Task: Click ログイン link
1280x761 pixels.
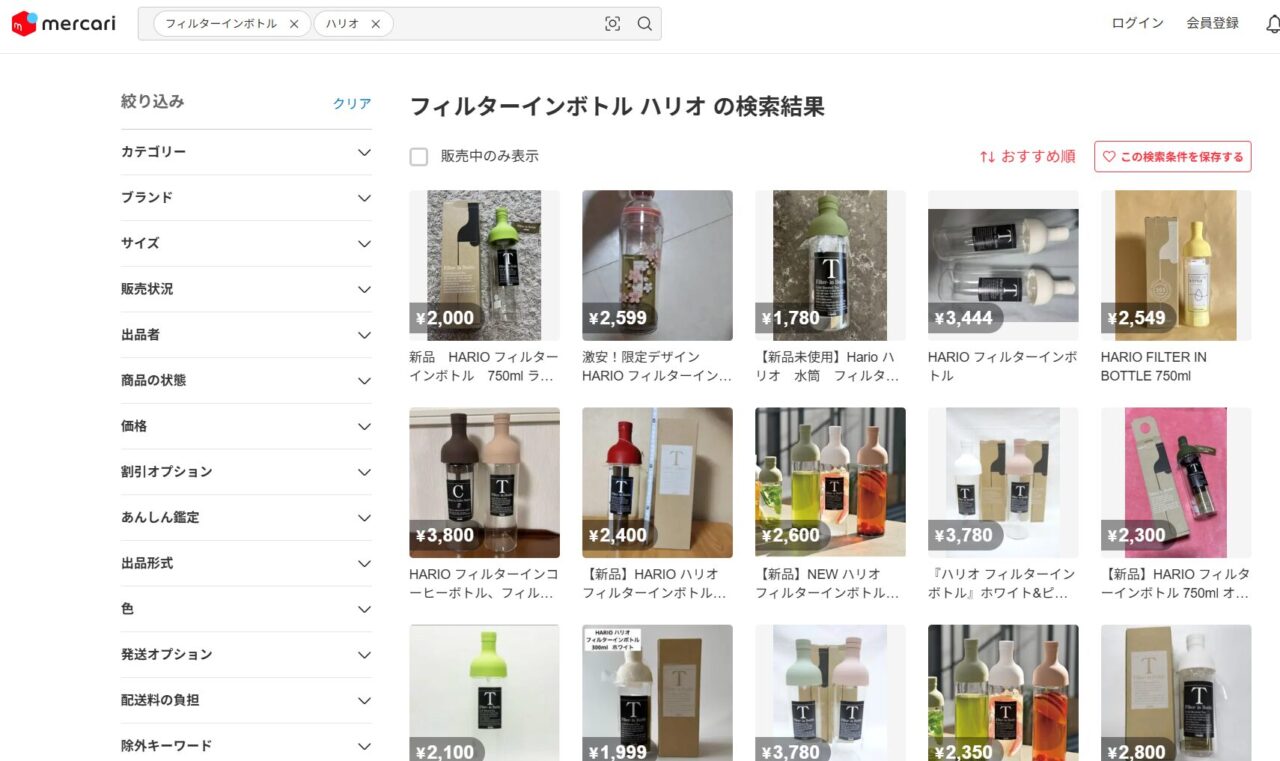Action: (x=1137, y=23)
